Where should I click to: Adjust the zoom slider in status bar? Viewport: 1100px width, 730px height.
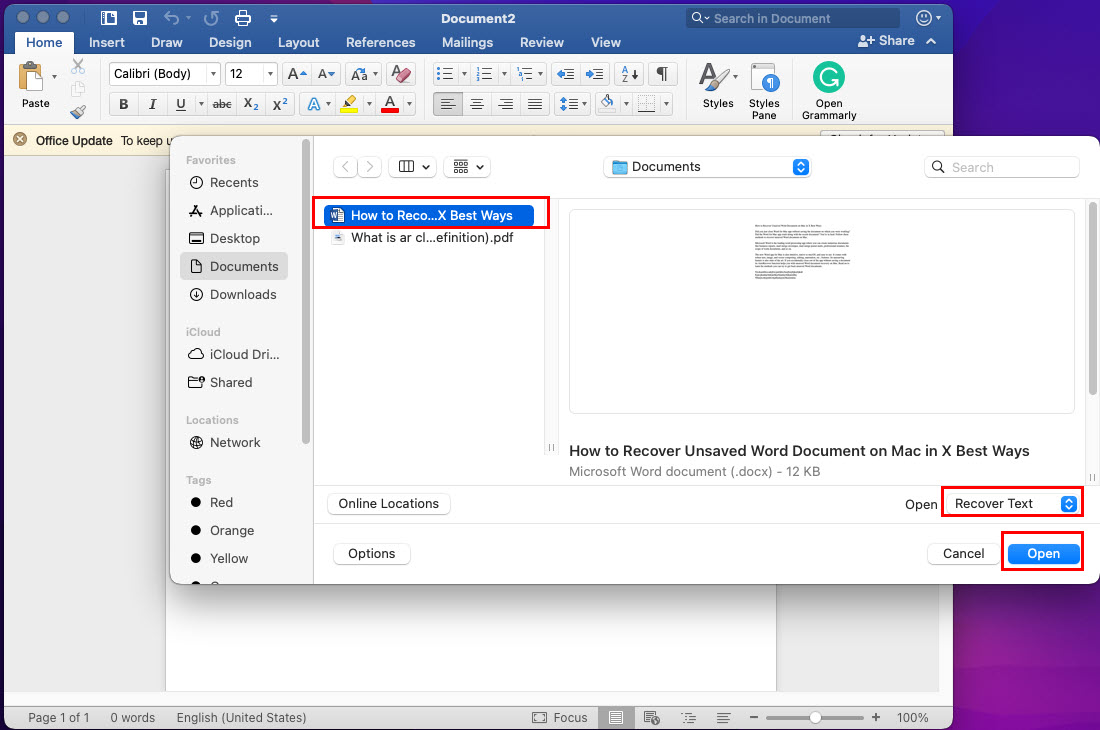pos(816,717)
